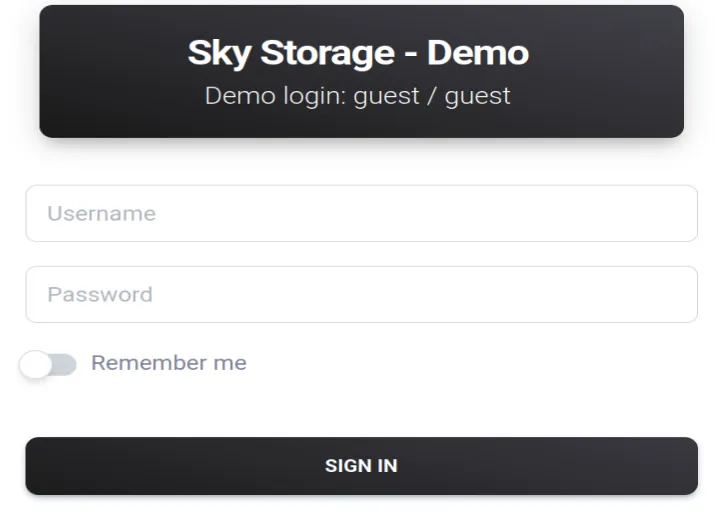Activate the field below Username
The height and width of the screenshot is (514, 719).
(360, 294)
